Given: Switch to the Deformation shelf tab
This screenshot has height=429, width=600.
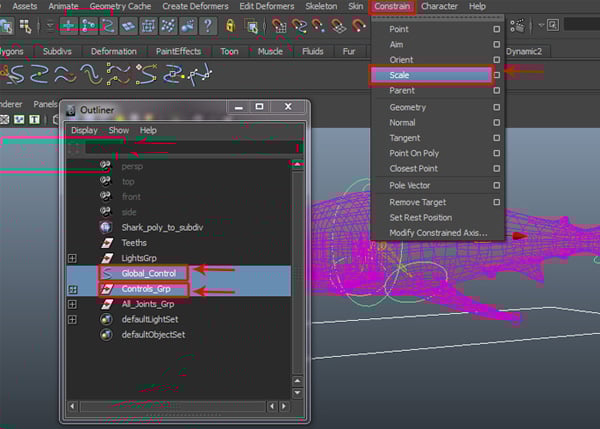Looking at the screenshot, I should 114,52.
